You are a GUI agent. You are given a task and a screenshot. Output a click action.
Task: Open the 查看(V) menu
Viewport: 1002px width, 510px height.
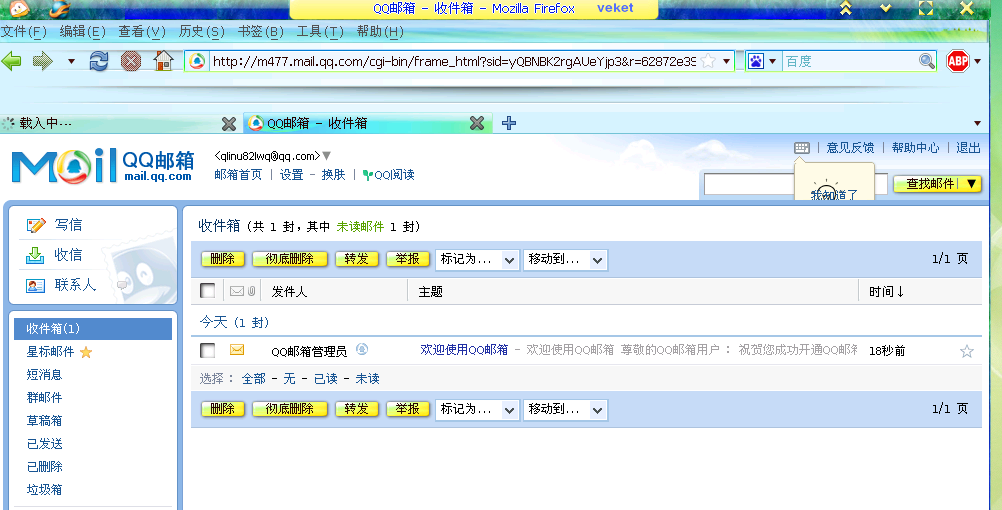pos(142,31)
